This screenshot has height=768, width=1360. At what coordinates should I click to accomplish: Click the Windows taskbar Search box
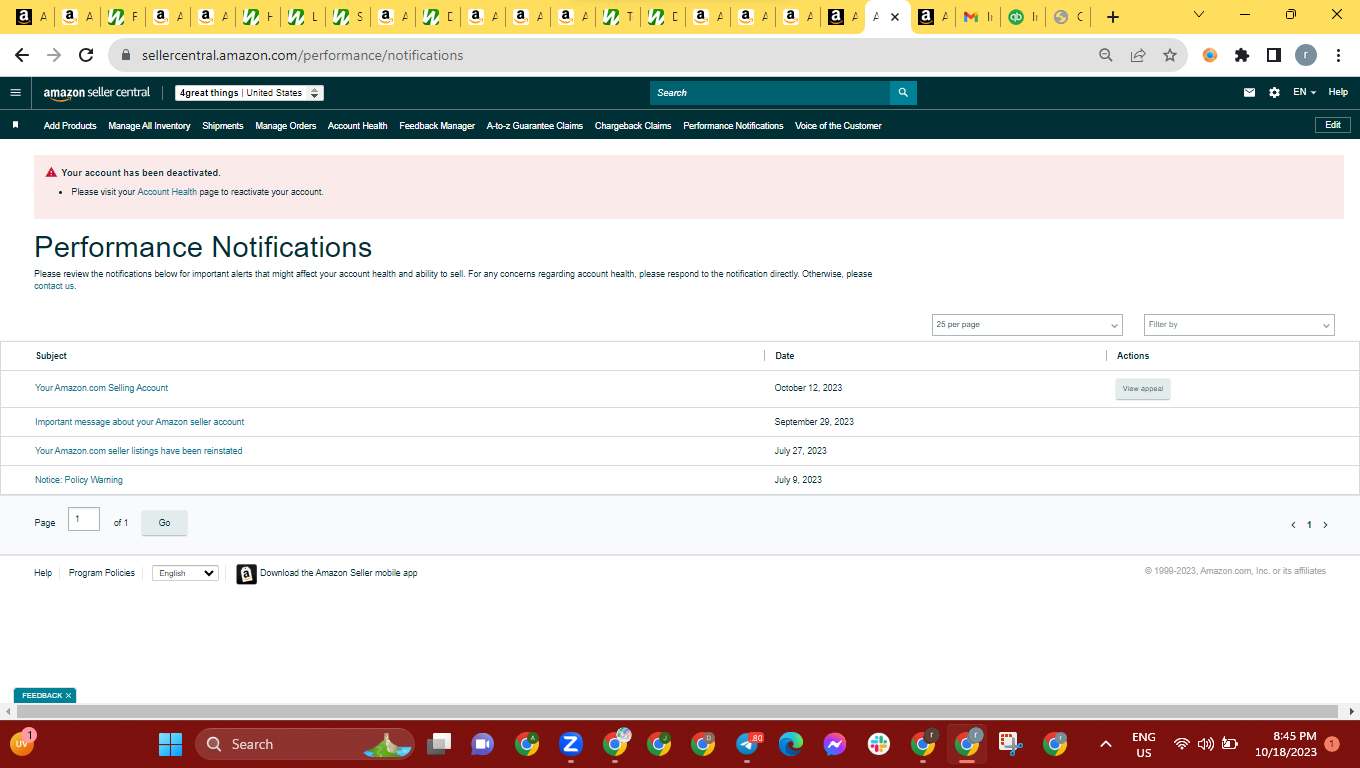click(x=305, y=744)
